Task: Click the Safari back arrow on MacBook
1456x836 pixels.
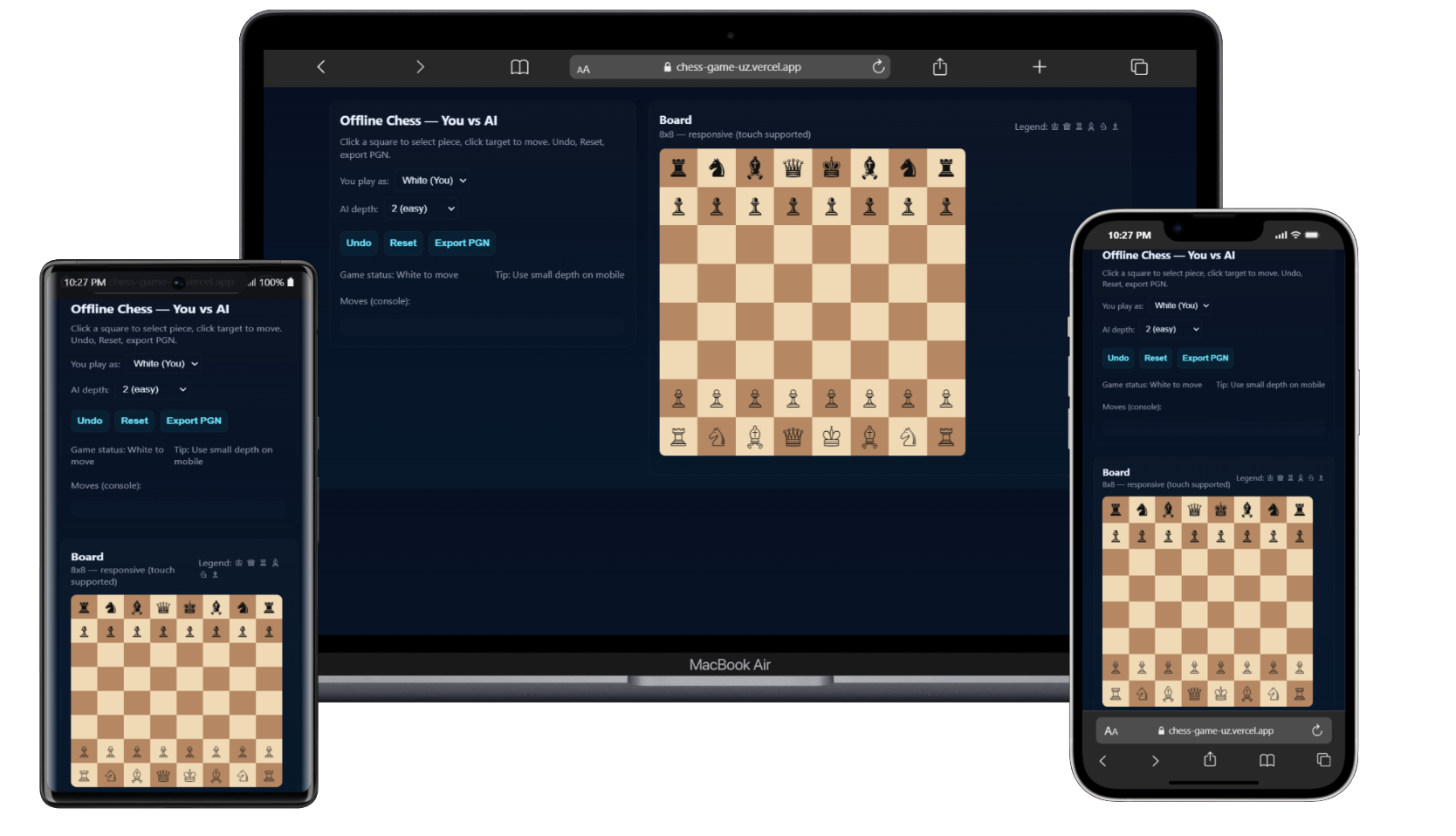Action: click(321, 67)
